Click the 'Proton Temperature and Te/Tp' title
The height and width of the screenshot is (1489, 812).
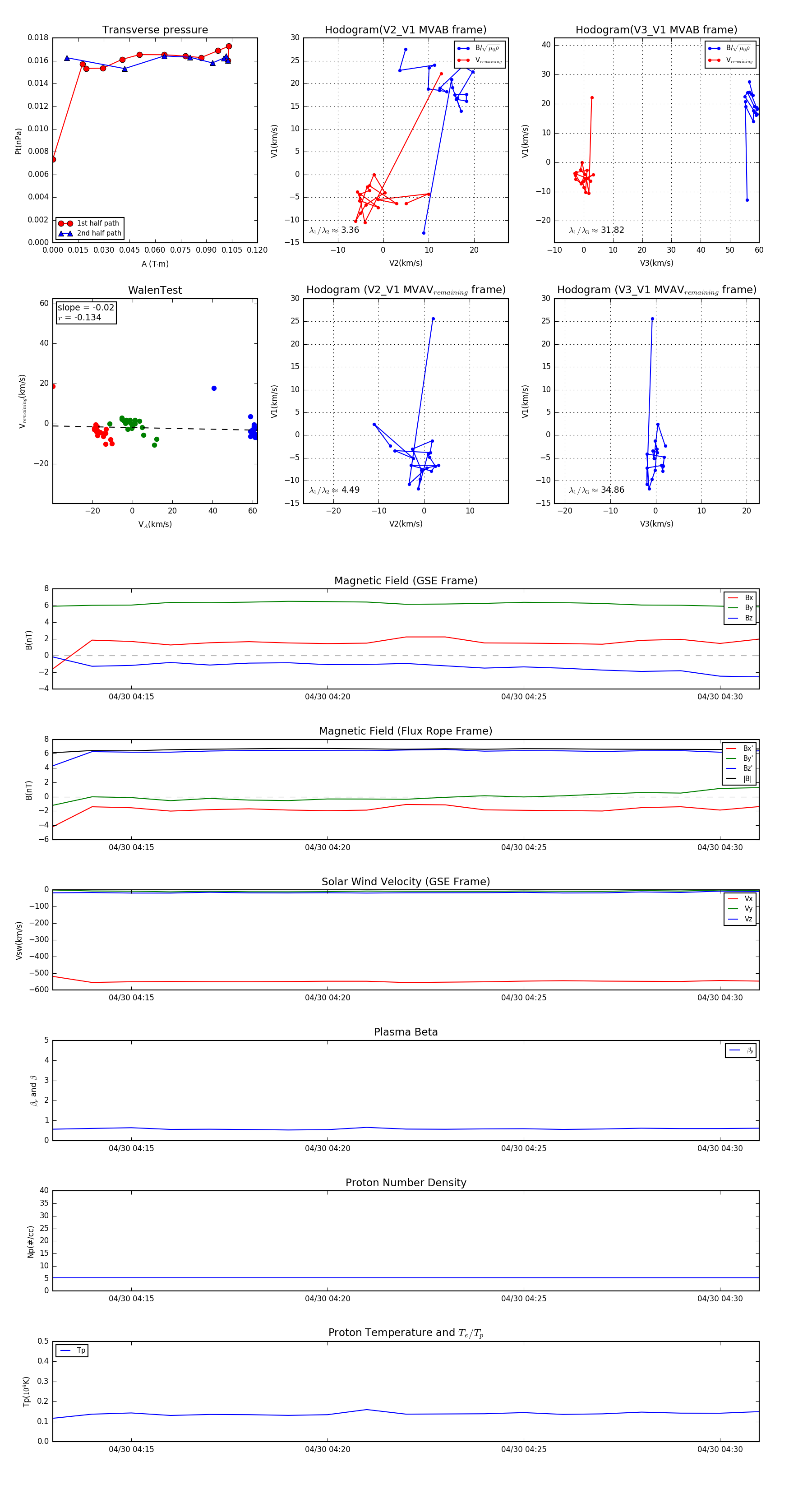pyautogui.click(x=406, y=1332)
